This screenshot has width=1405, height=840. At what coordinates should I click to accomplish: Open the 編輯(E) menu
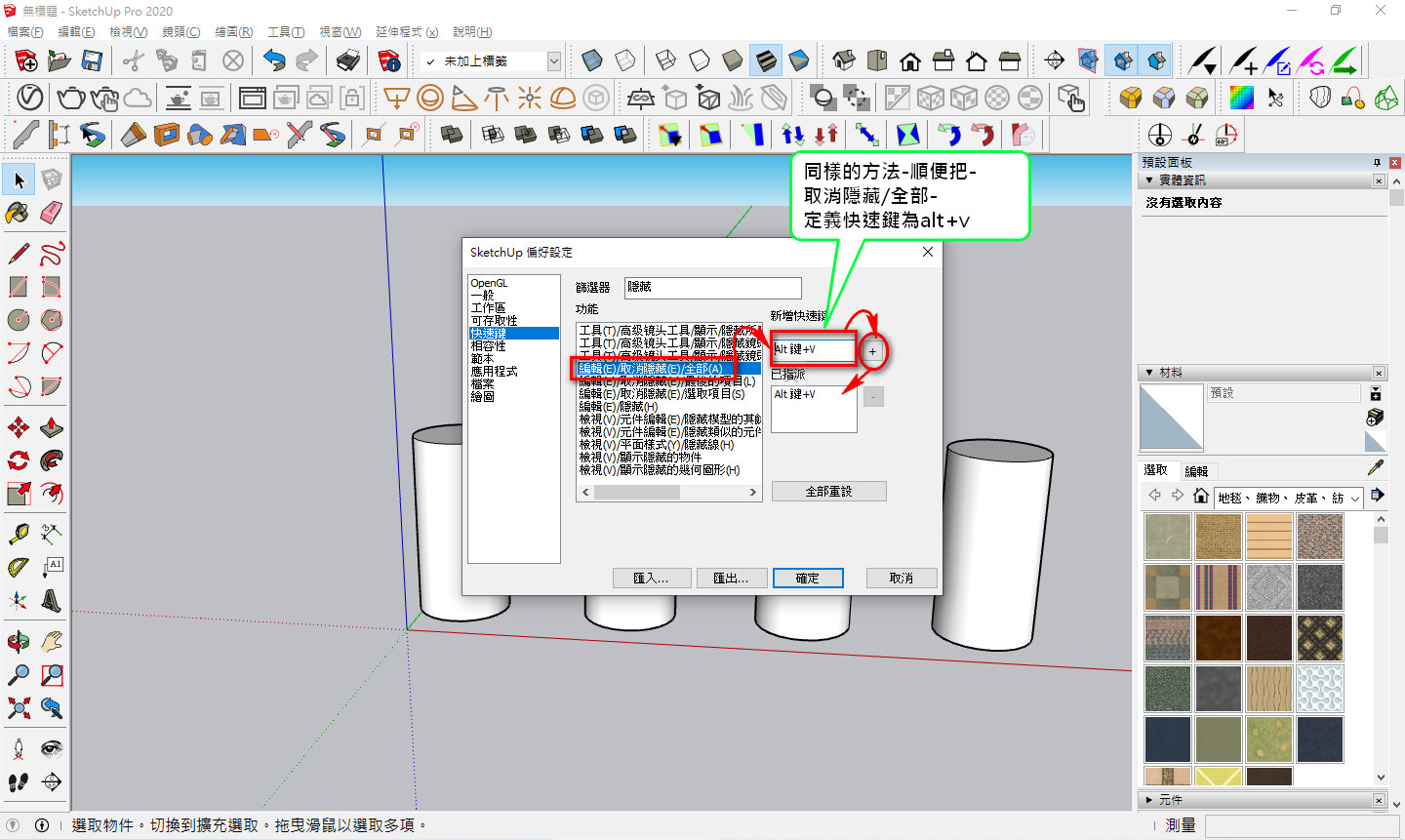[76, 32]
